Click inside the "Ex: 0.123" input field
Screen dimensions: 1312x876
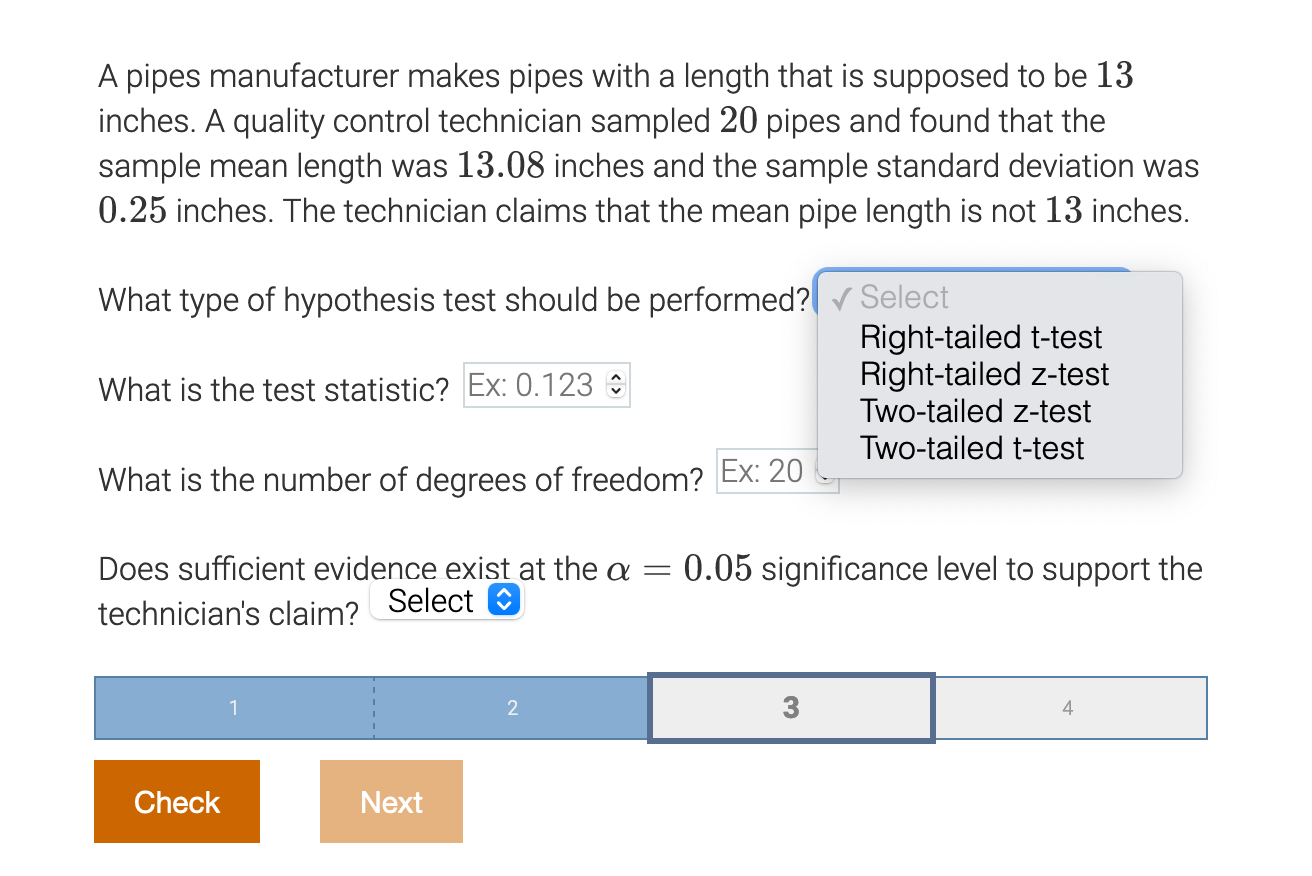(530, 384)
